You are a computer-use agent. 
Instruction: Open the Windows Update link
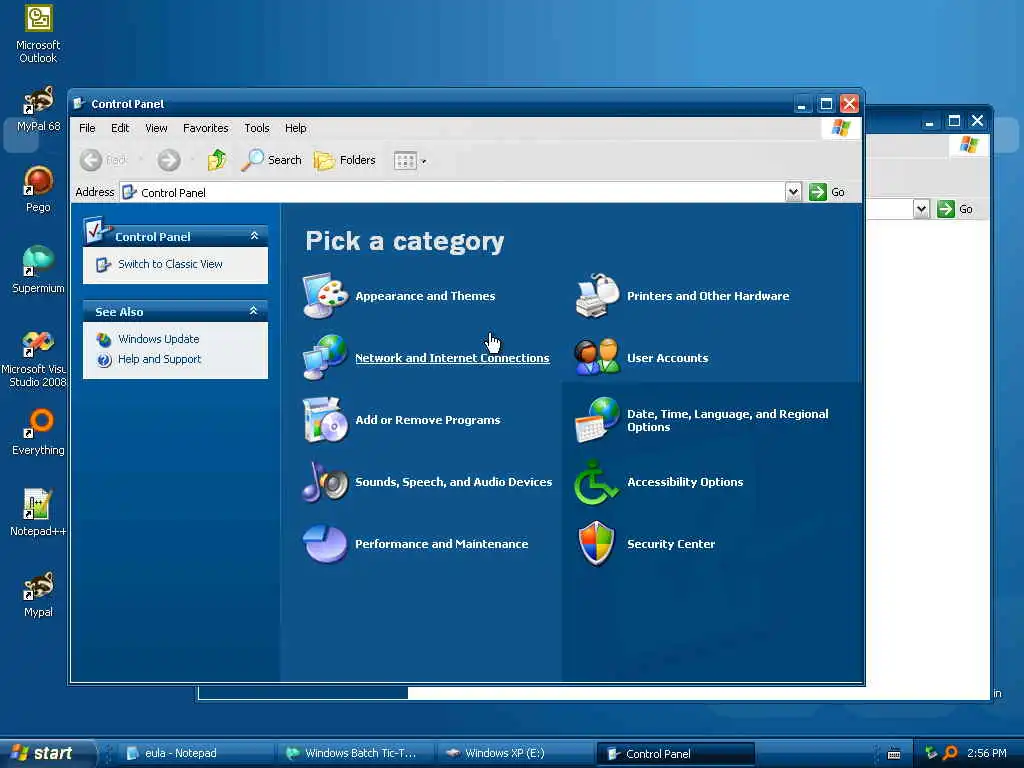158,339
